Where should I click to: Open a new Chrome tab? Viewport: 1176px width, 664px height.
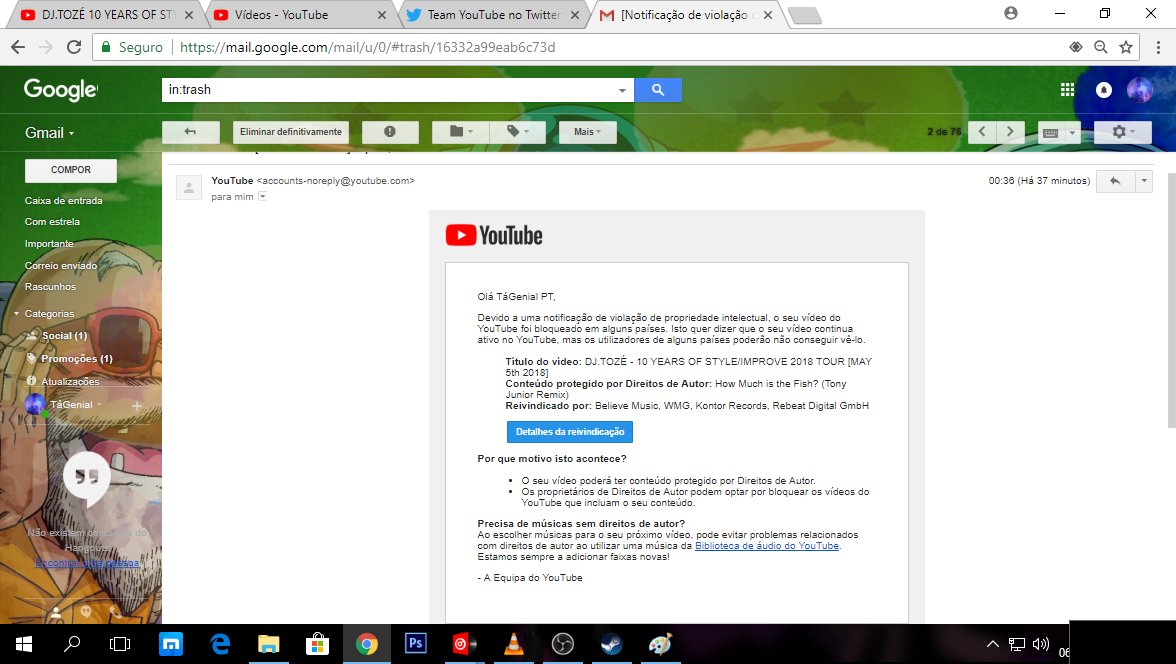(805, 16)
